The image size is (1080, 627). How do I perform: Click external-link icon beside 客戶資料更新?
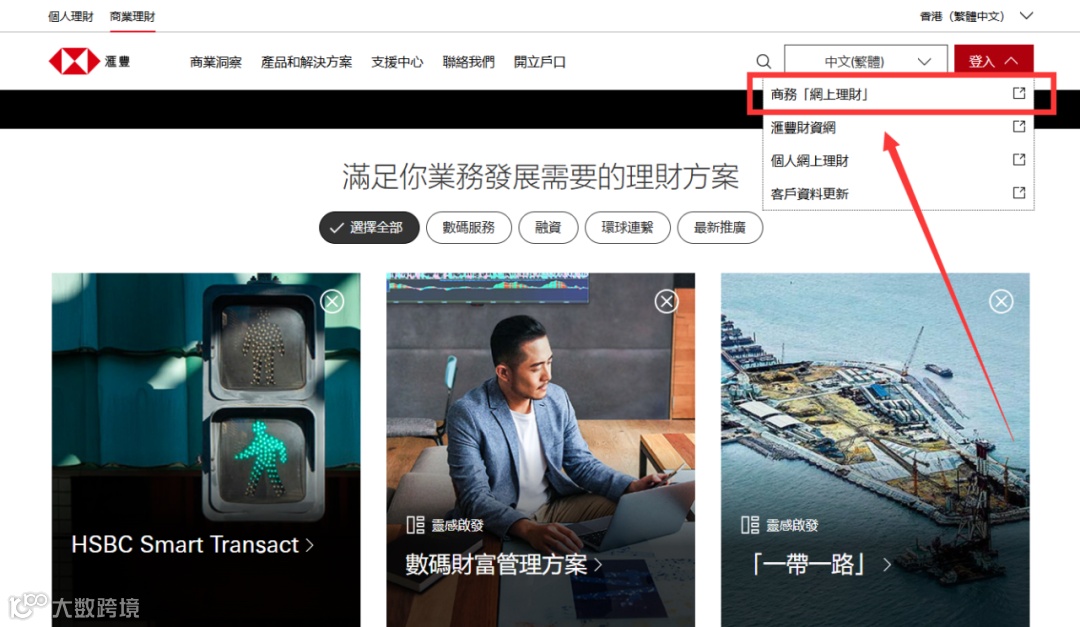click(x=1019, y=192)
